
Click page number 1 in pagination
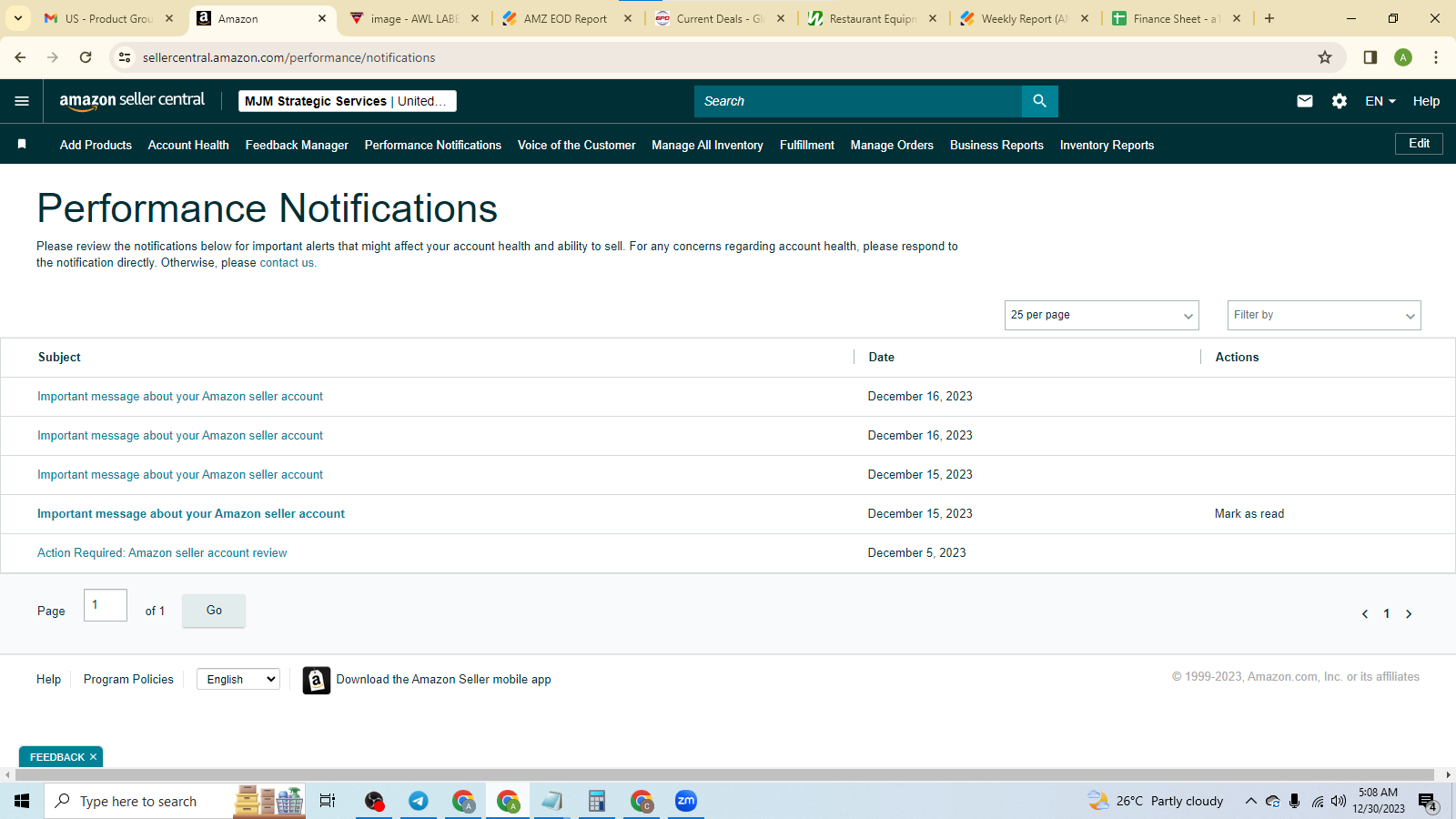1387,614
